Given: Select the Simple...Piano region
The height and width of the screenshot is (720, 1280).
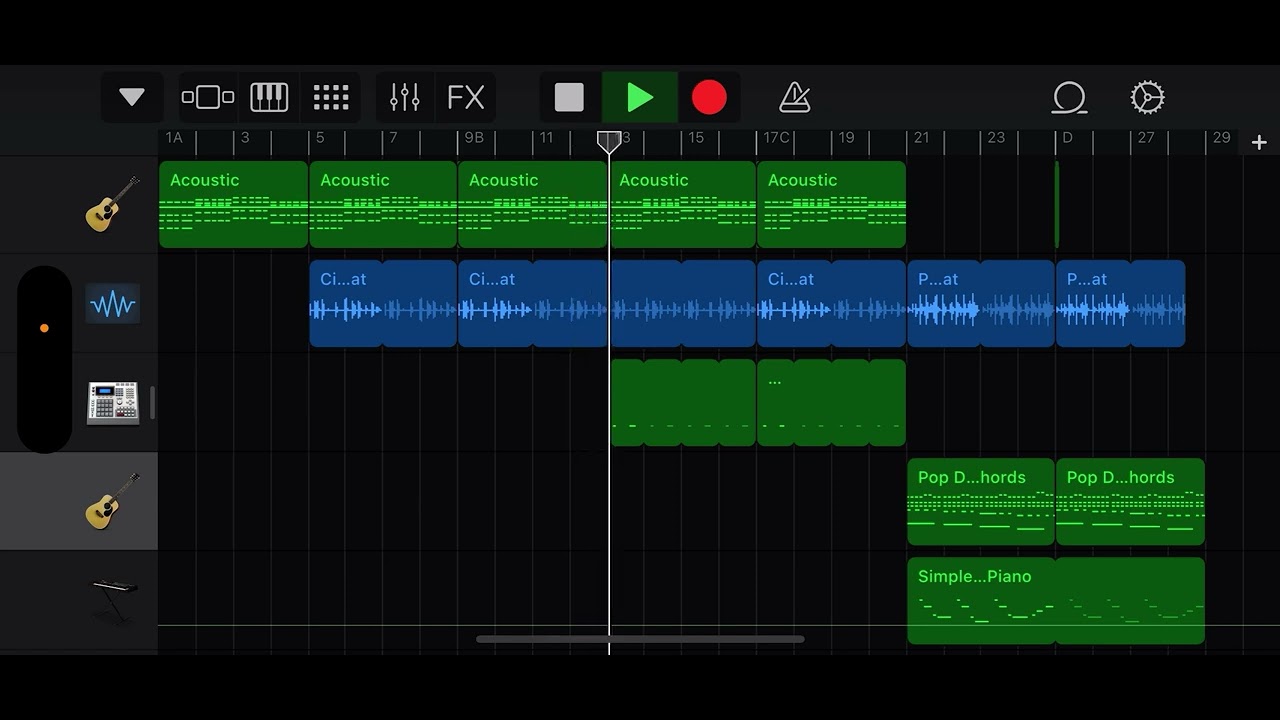Looking at the screenshot, I should (1056, 600).
